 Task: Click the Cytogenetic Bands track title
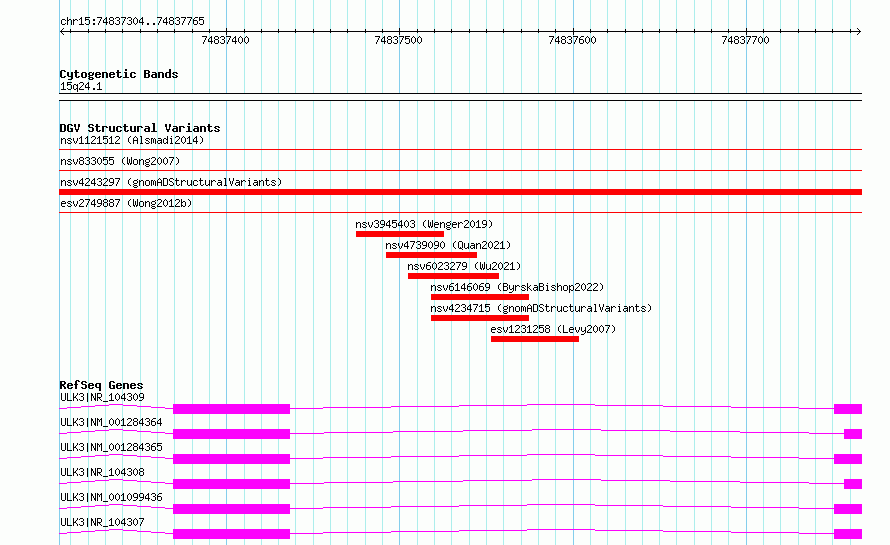click(x=119, y=74)
